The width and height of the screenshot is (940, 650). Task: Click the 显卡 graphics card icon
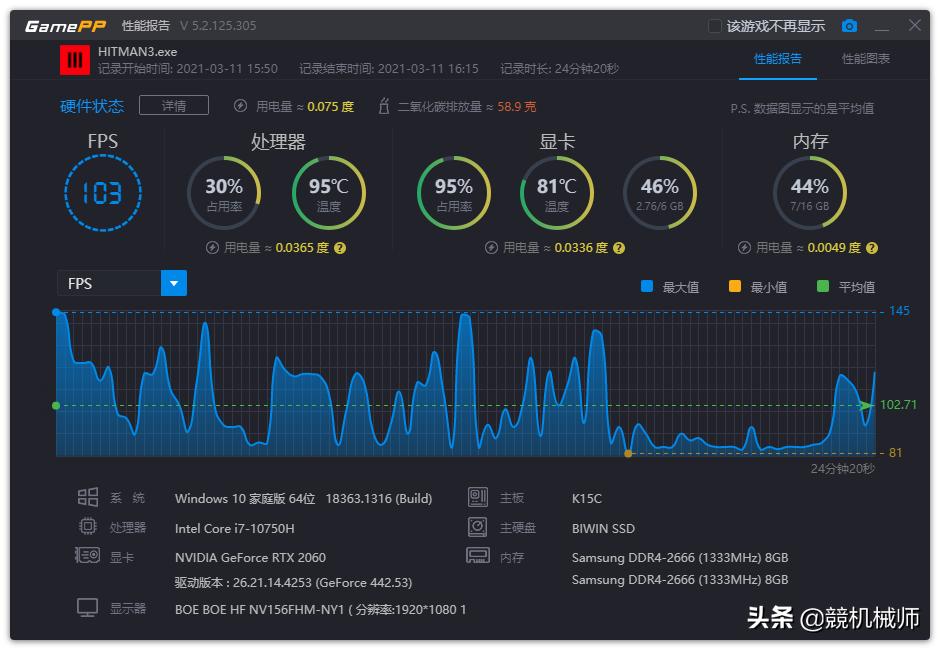[x=90, y=557]
